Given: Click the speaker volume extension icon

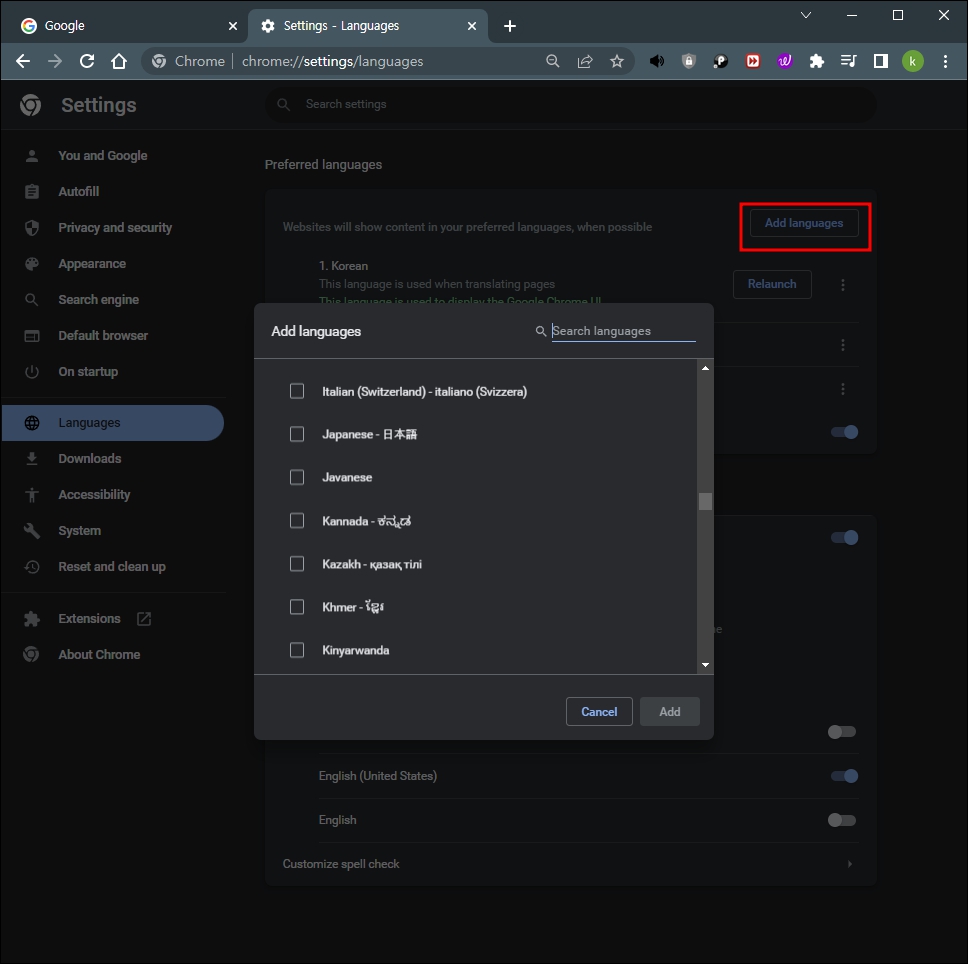Looking at the screenshot, I should pos(657,61).
